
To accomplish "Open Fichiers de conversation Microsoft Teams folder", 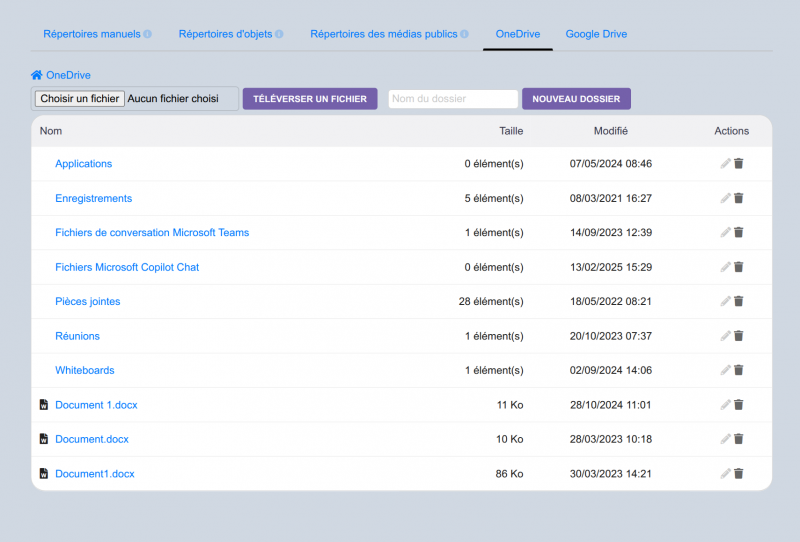I will (x=152, y=232).
